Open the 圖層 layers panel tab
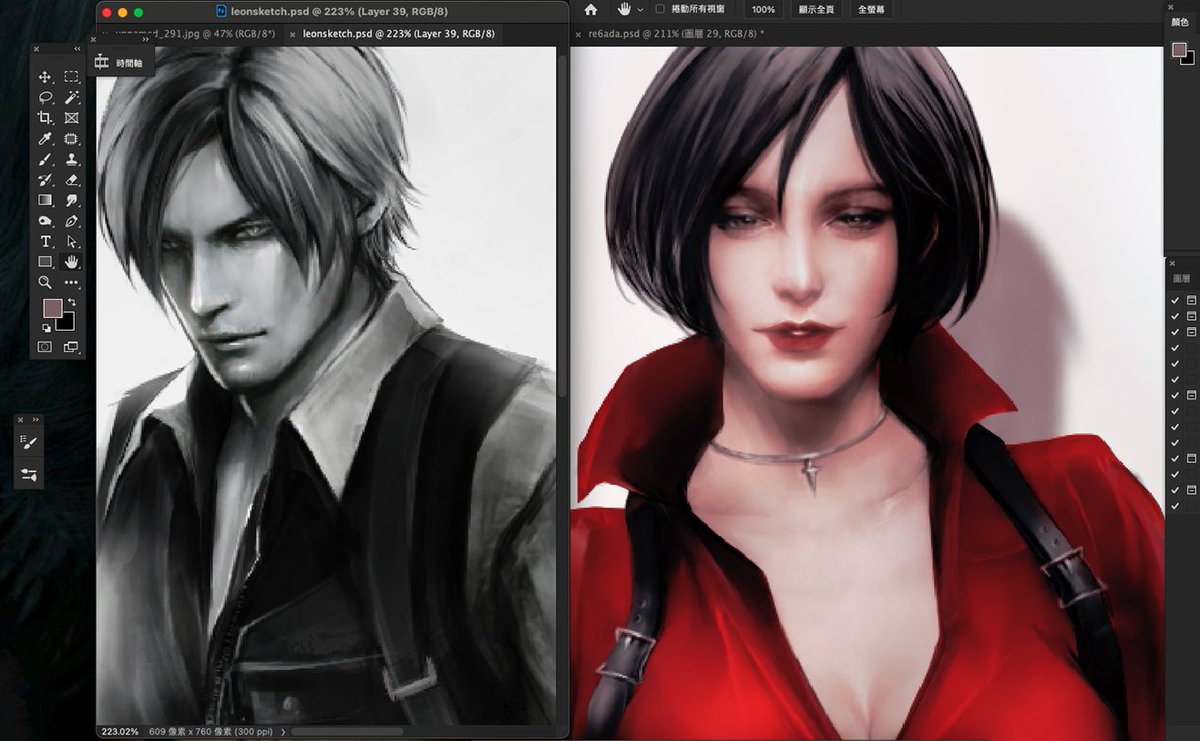Viewport: 1200px width, 741px height. (x=1181, y=279)
